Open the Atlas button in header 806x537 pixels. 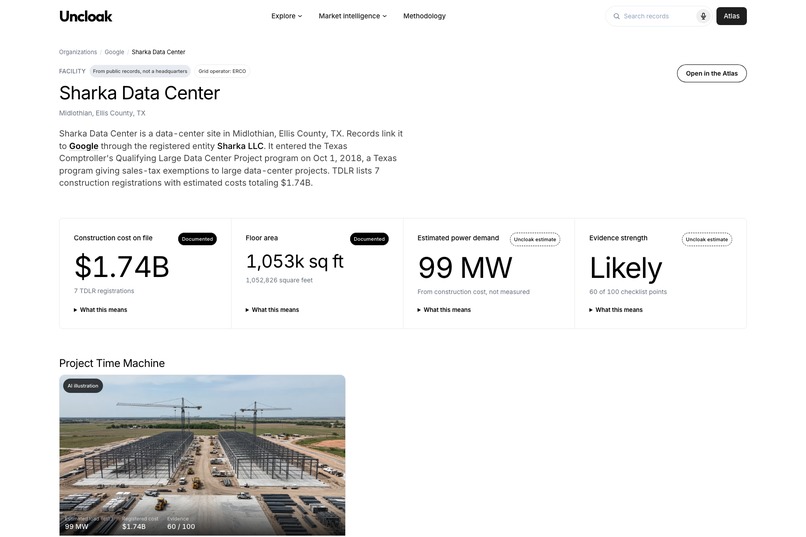coord(731,16)
